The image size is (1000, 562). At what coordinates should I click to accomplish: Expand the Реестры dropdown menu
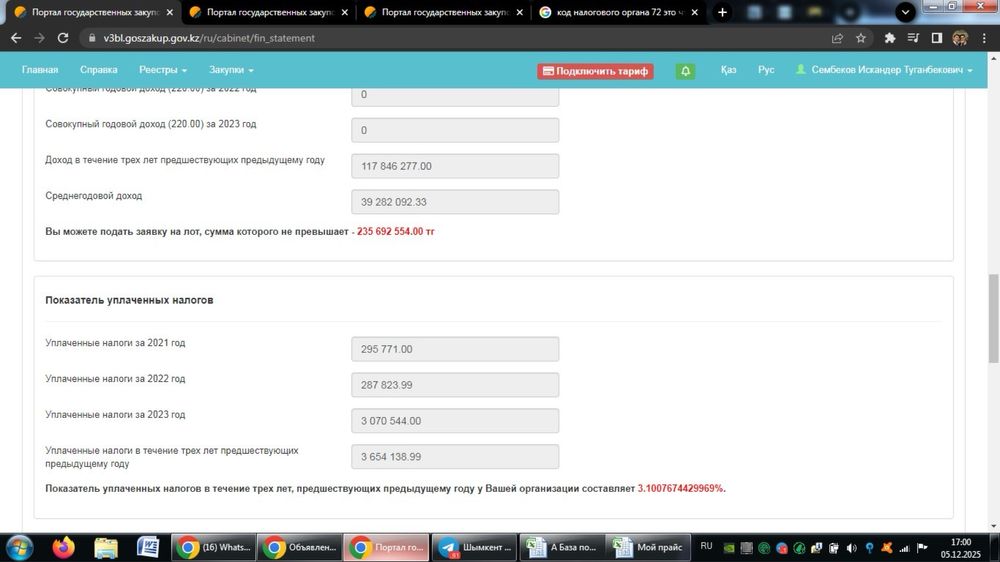tap(163, 70)
